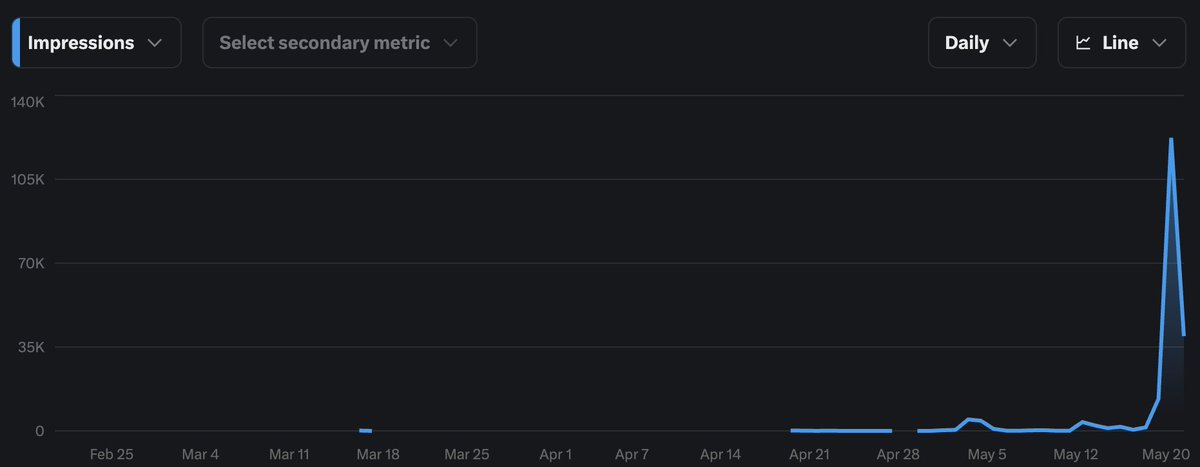Open the Line chart type dropdown
The image size is (1200, 467).
coord(1123,43)
